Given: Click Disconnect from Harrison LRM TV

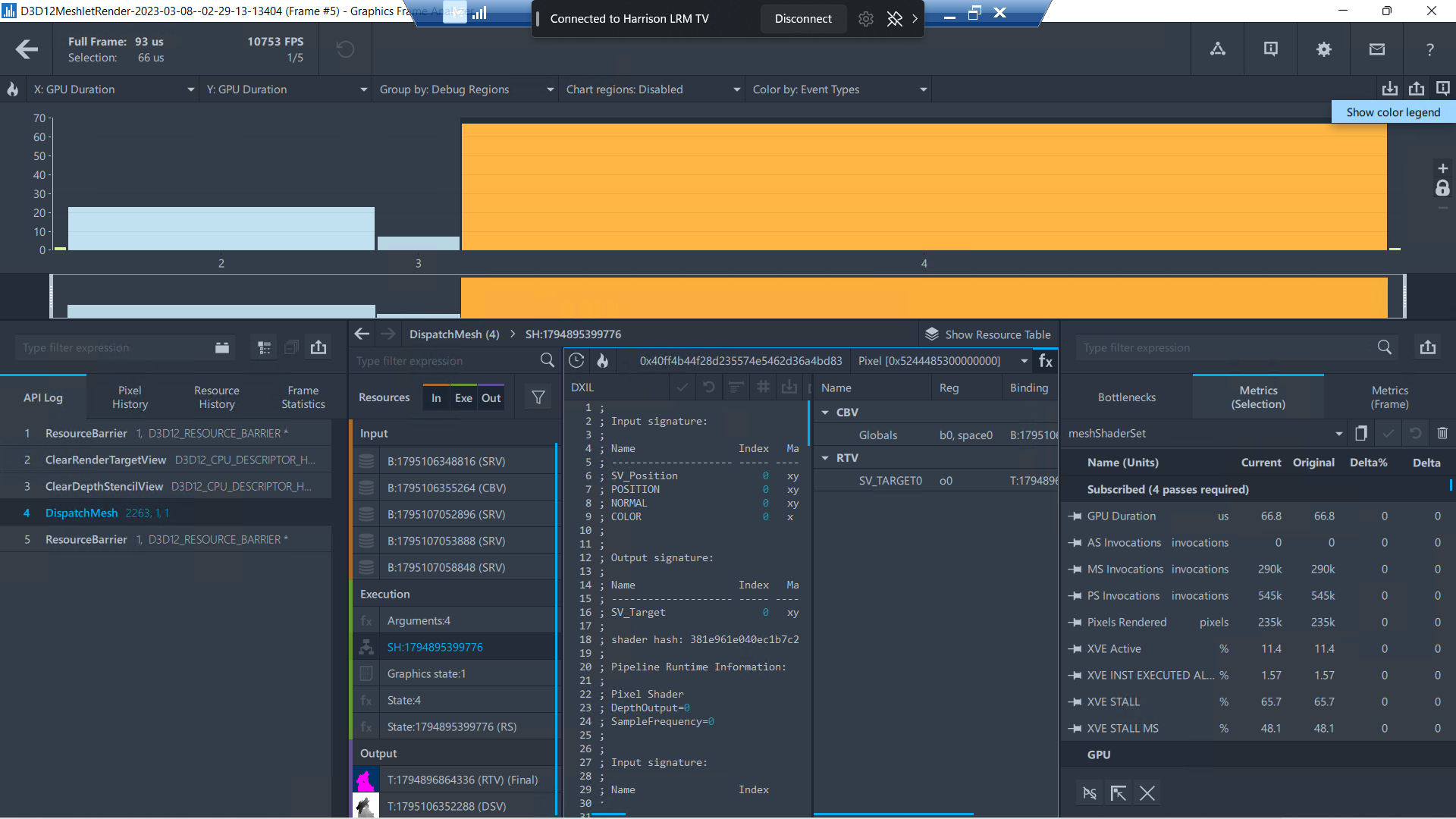Looking at the screenshot, I should [803, 19].
